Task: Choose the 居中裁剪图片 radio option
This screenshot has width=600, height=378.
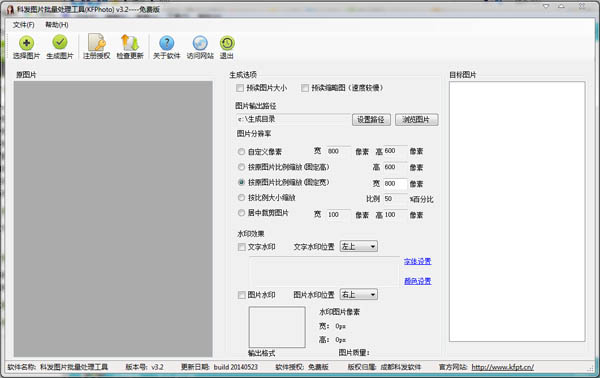Action: (241, 213)
